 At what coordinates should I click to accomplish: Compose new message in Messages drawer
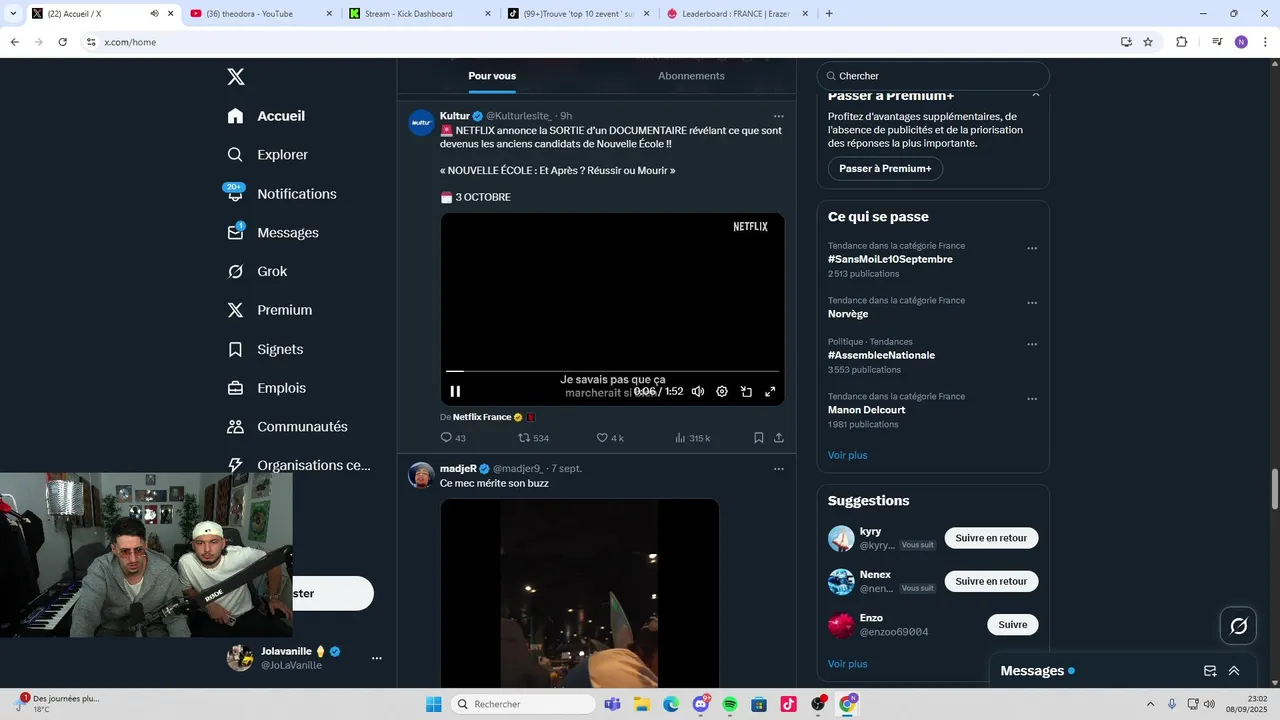tap(1210, 671)
